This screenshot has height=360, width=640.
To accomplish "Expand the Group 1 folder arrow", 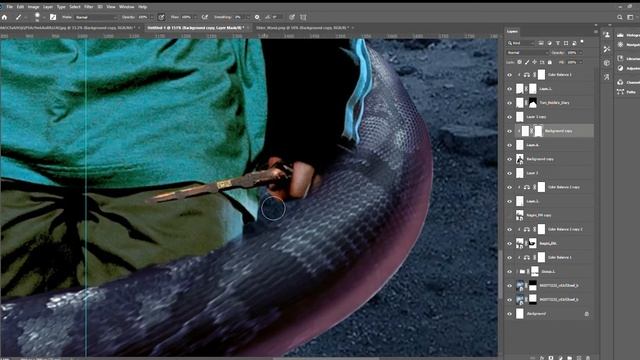I will pos(517,272).
